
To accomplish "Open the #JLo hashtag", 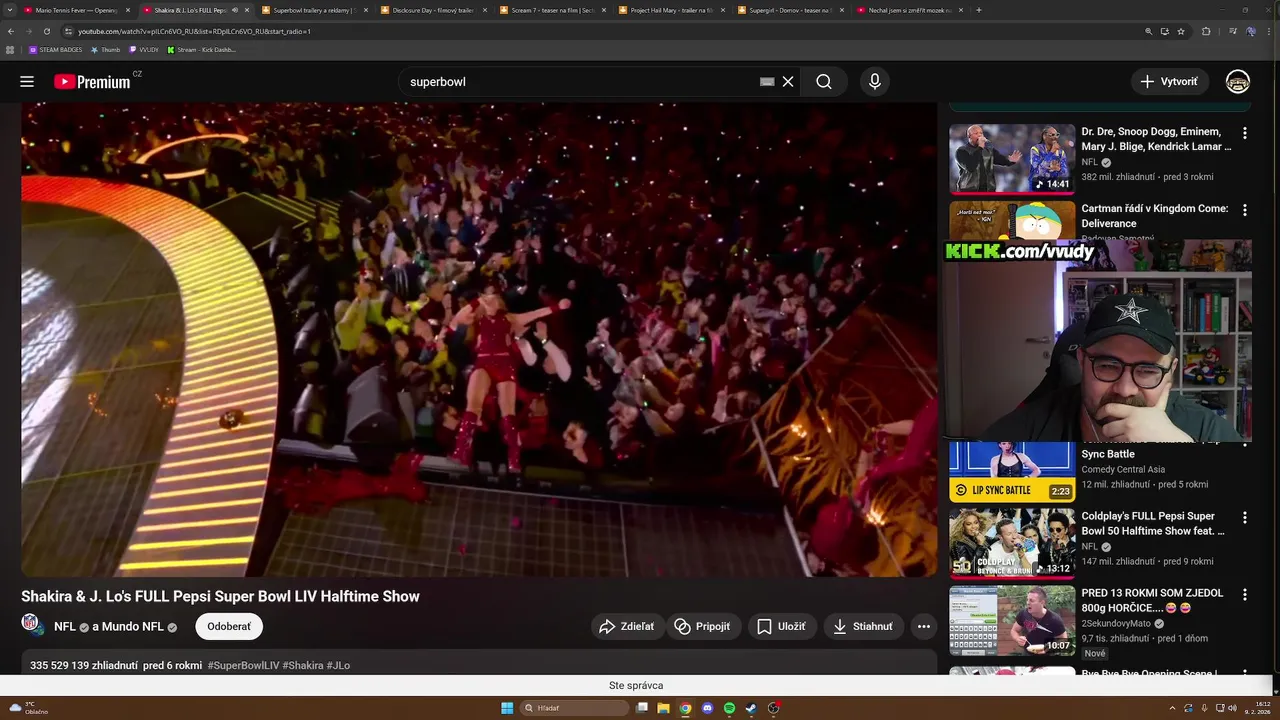I will coord(338,665).
